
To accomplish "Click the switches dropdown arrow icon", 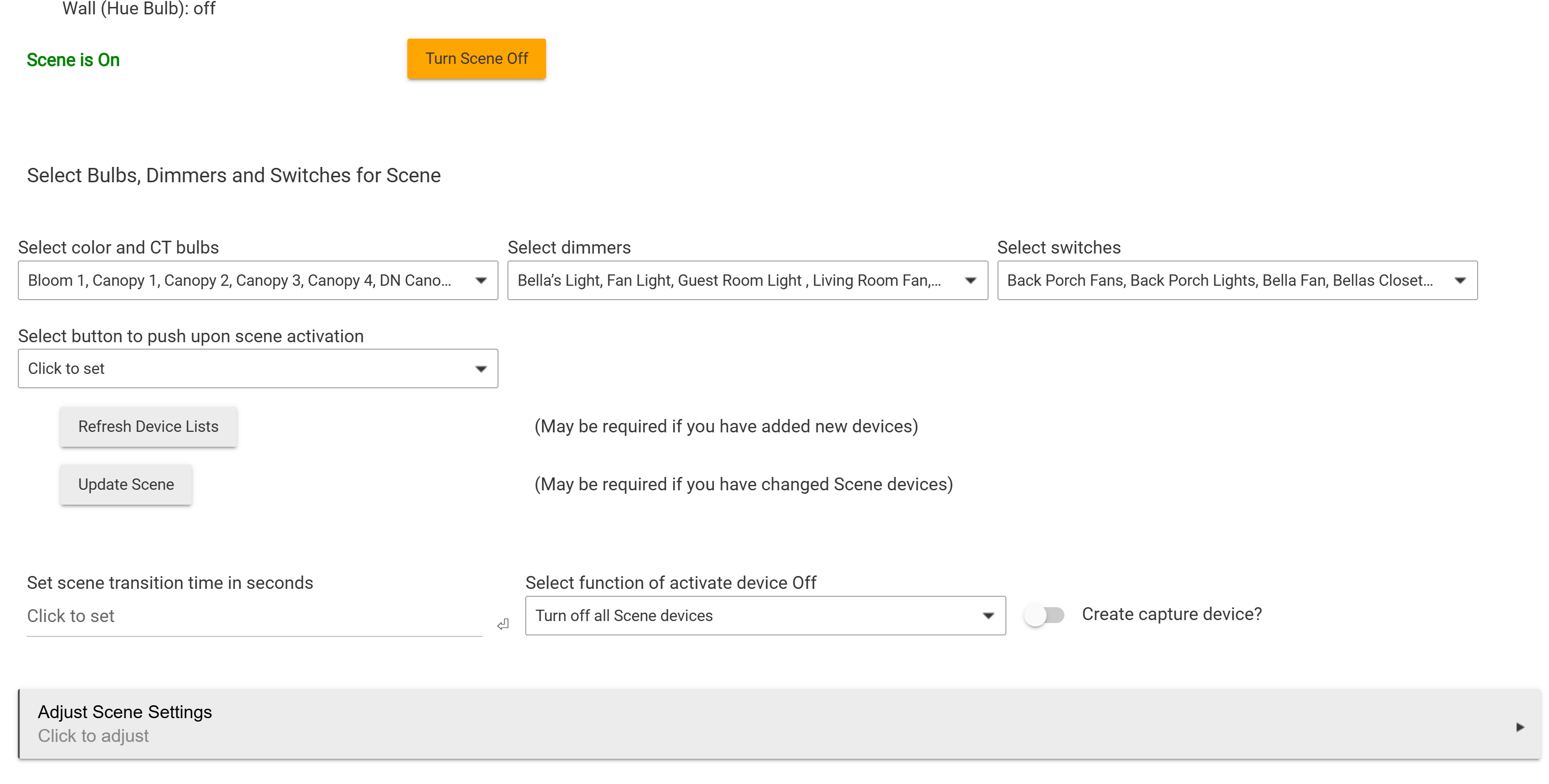I will (x=1459, y=280).
